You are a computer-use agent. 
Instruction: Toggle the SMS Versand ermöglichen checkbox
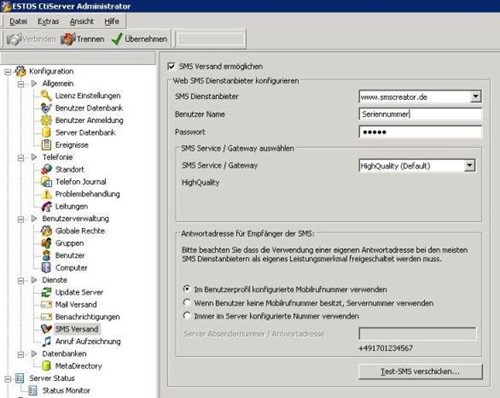(171, 66)
